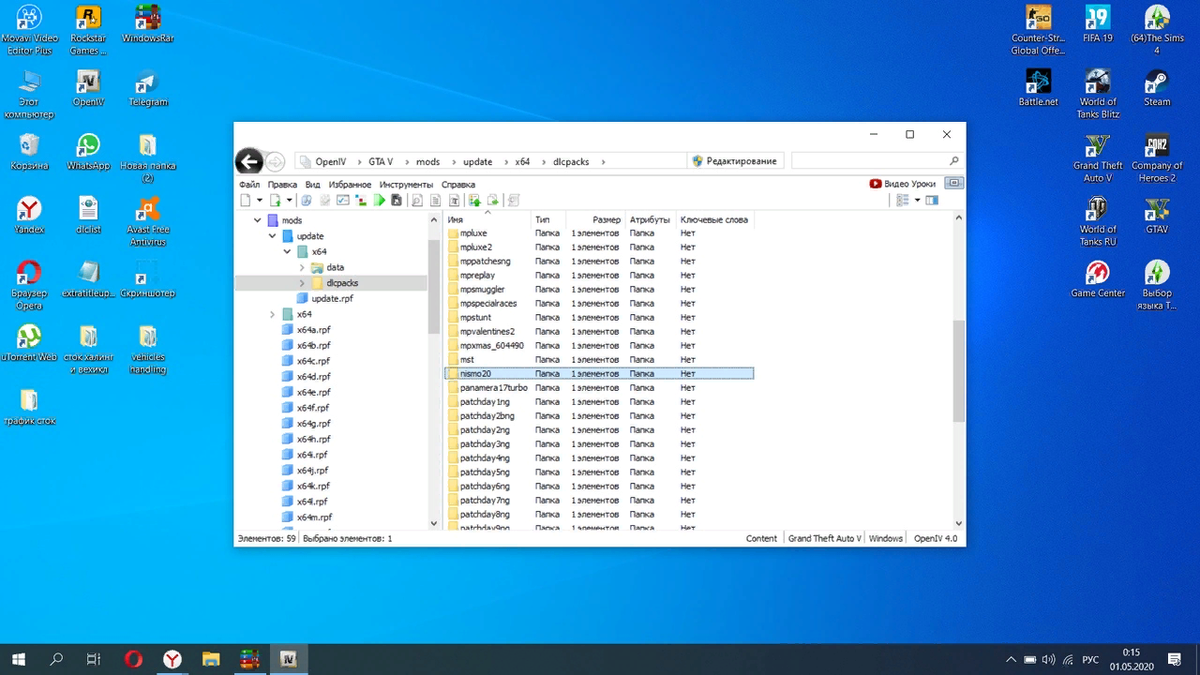
Task: Sort the file list by the Имя column
Action: coord(487,219)
